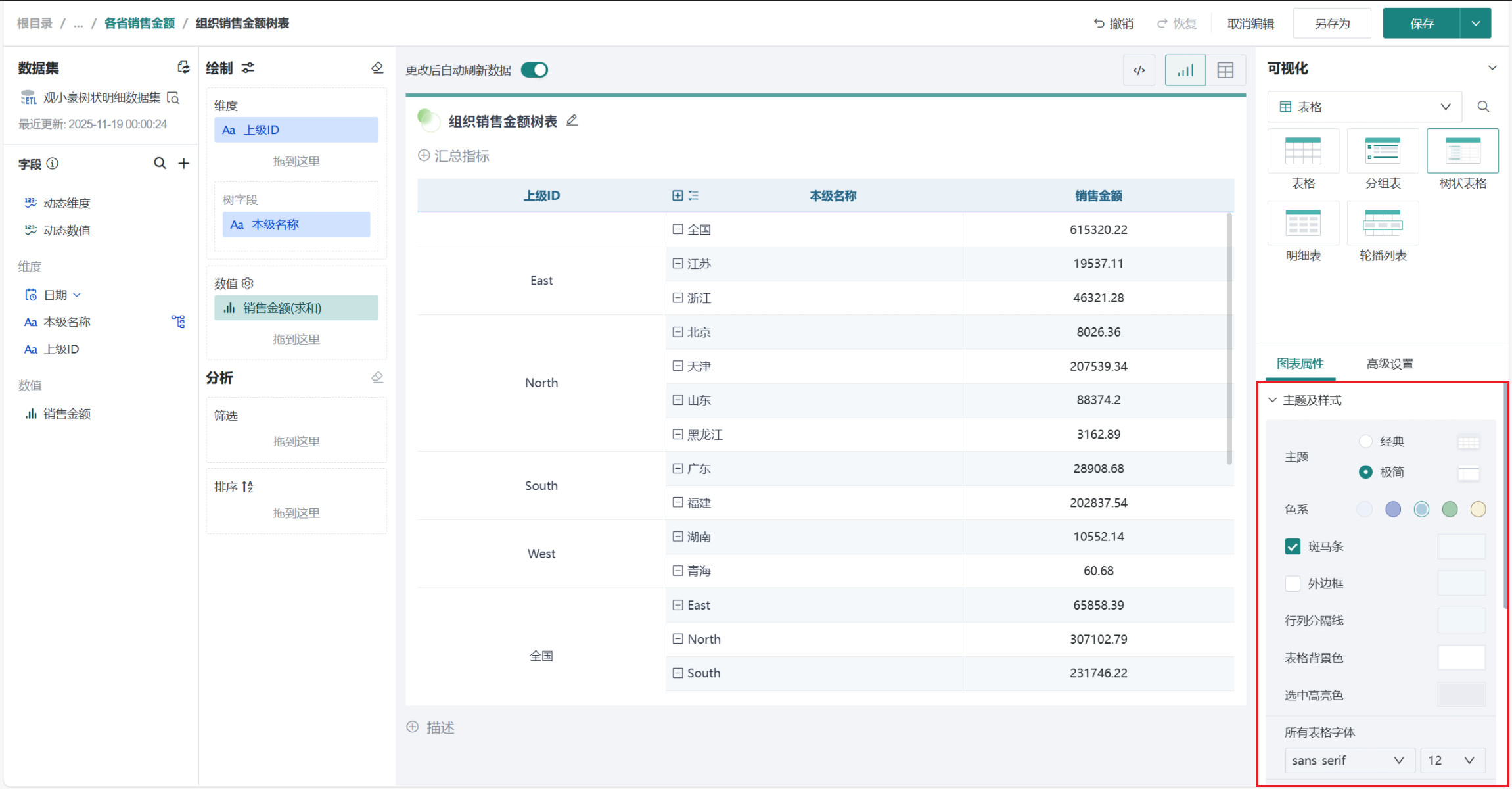Click the add field plus icon
1512x789 pixels.
pos(184,163)
